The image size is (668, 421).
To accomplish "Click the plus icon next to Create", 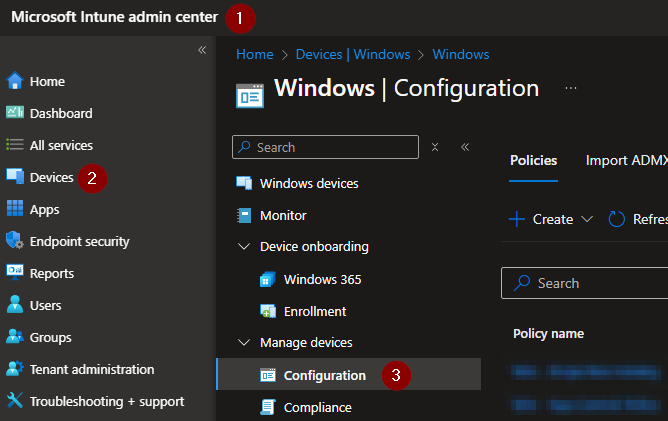I will tap(517, 219).
